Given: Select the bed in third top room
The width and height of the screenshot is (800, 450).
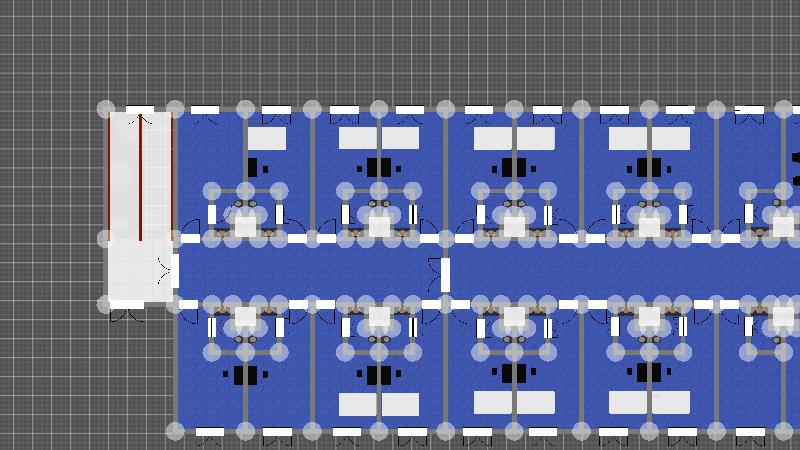Looking at the screenshot, I should (x=514, y=138).
